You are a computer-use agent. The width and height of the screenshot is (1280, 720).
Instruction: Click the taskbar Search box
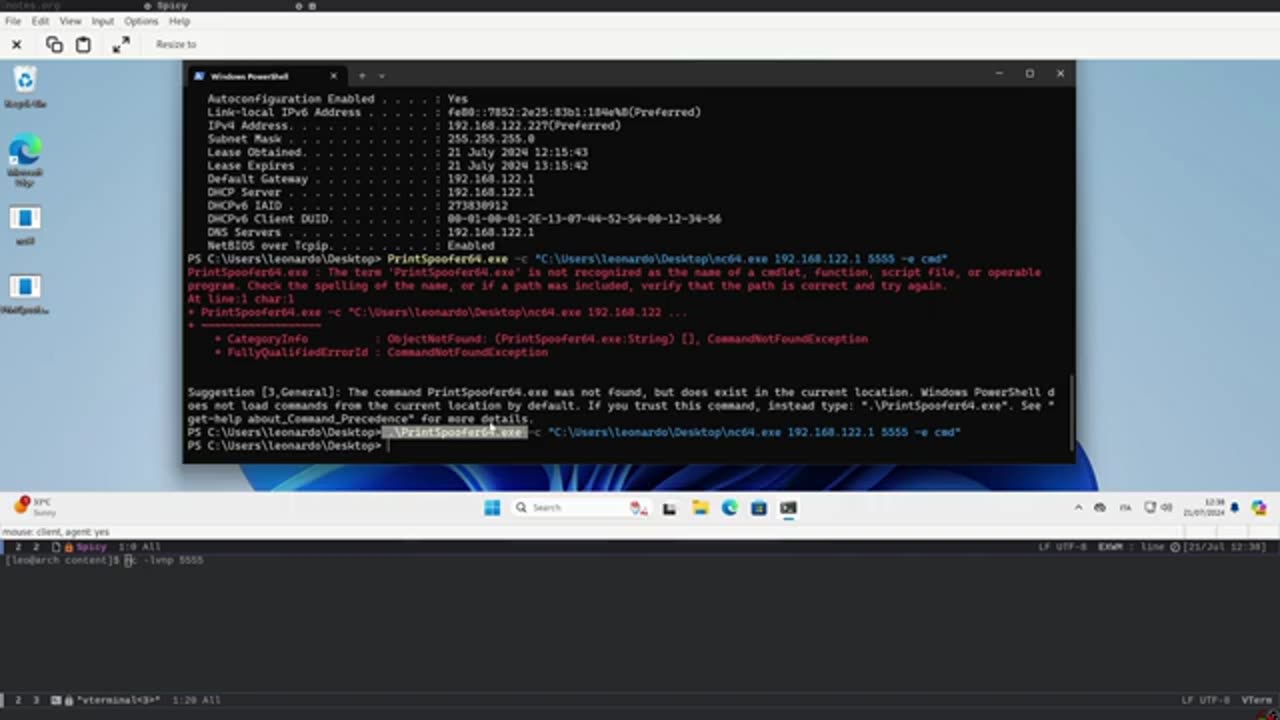pos(580,508)
